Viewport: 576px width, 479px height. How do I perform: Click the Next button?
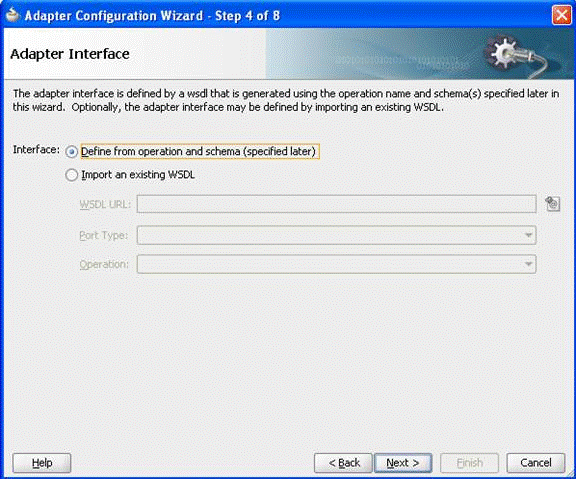click(403, 463)
